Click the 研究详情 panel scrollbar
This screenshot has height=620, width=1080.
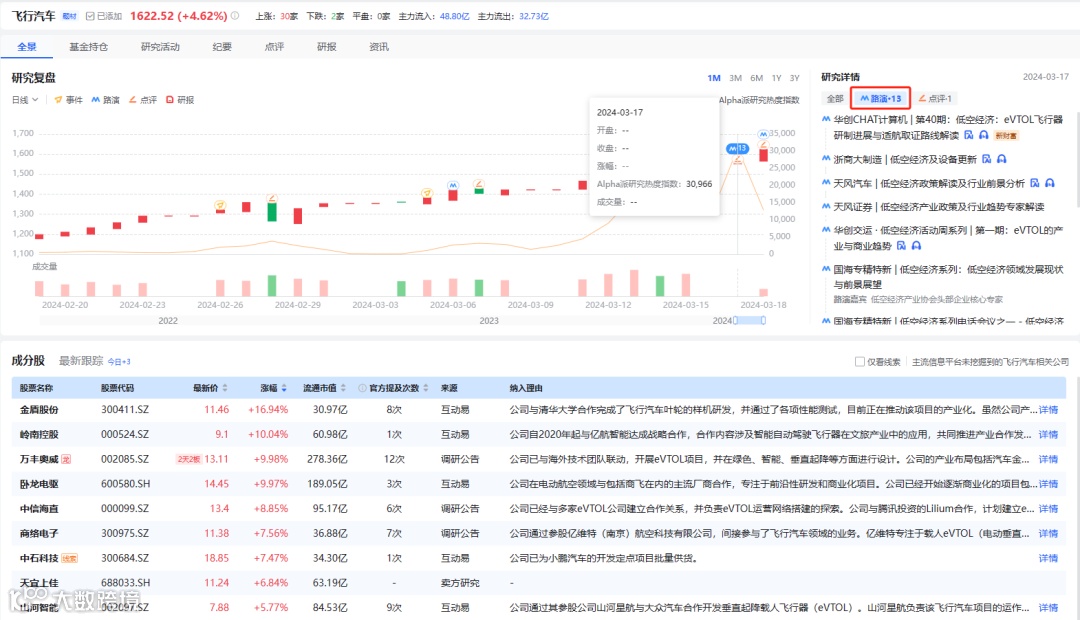1077,160
